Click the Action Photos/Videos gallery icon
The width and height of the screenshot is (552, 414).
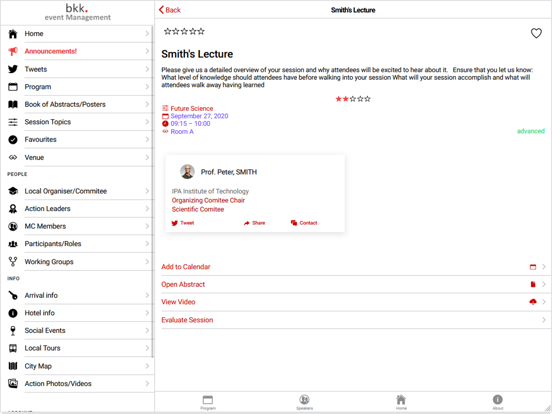13,383
